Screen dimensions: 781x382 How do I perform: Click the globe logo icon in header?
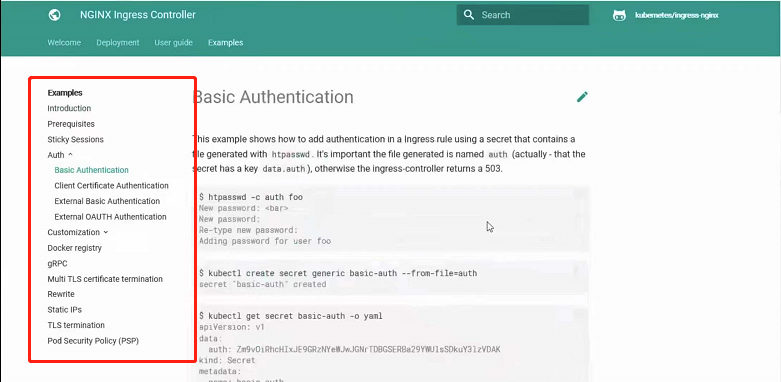(54, 15)
